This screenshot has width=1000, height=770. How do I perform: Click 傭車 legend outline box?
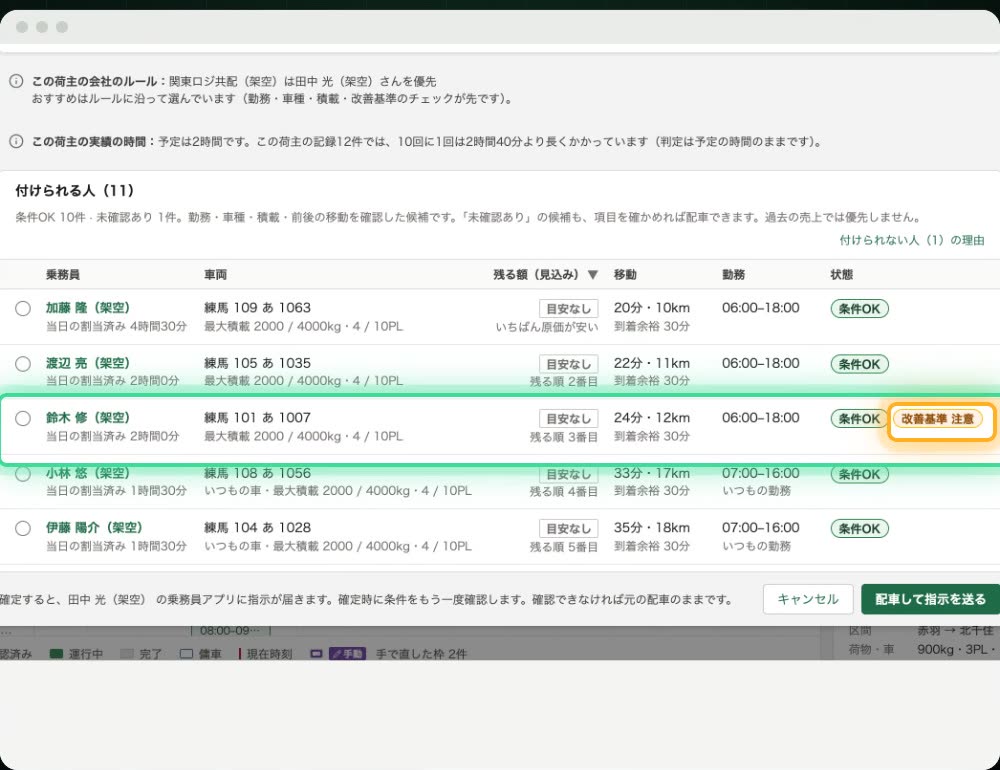186,654
